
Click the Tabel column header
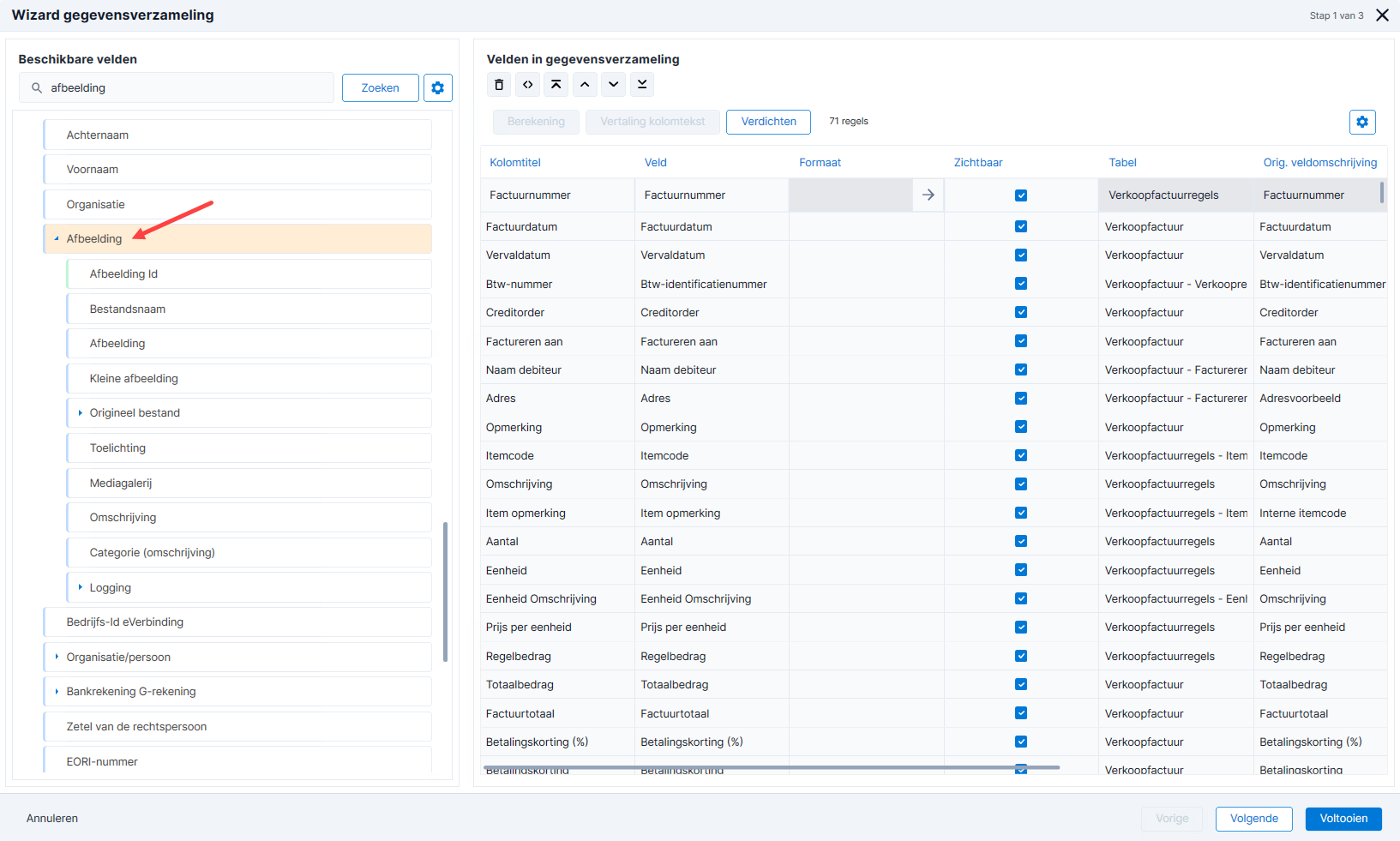1122,163
